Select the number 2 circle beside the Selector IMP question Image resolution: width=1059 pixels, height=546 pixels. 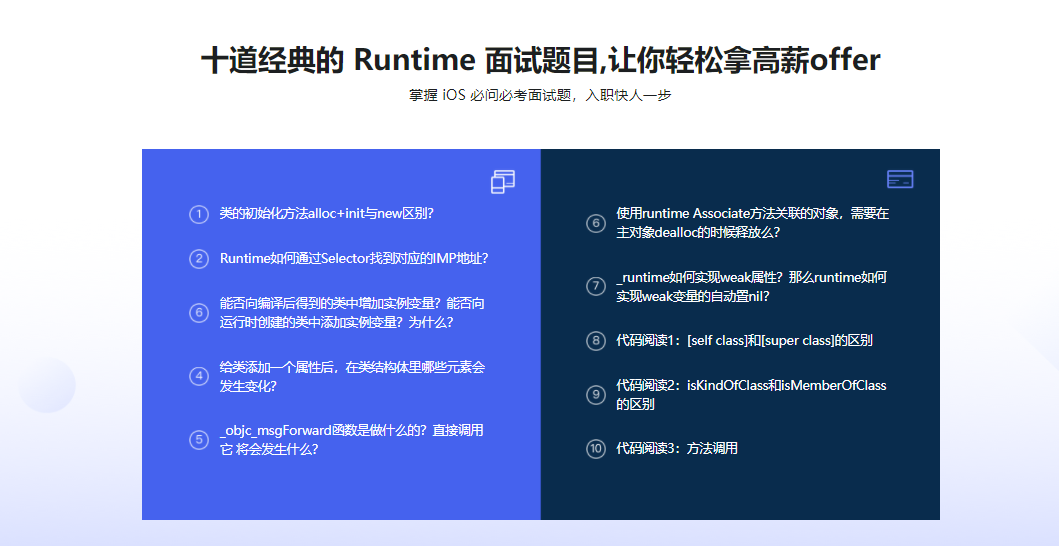coord(198,259)
